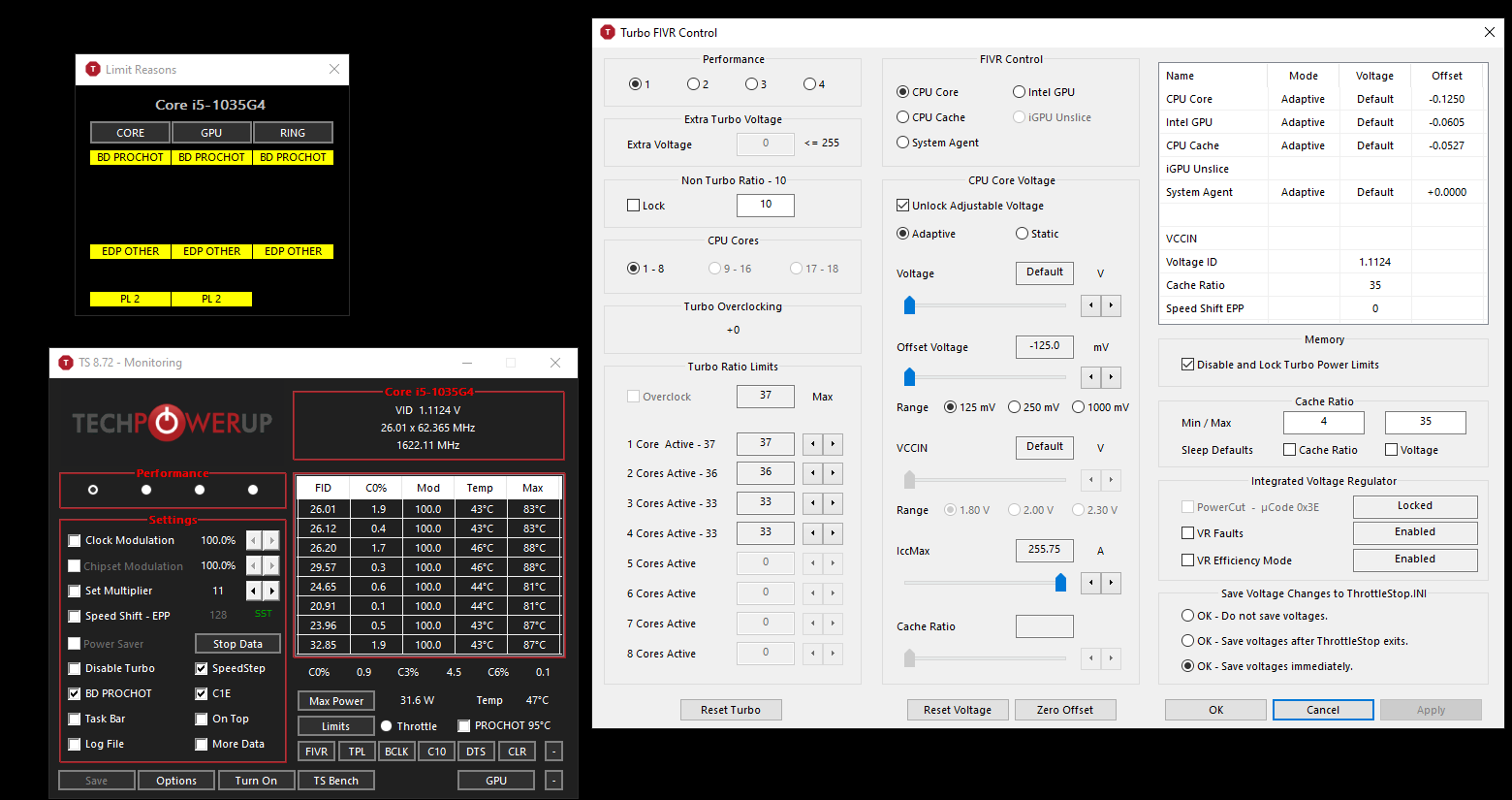The image size is (1512, 800).
Task: Click the left arrow for Clock Modulation
Action: [254, 540]
